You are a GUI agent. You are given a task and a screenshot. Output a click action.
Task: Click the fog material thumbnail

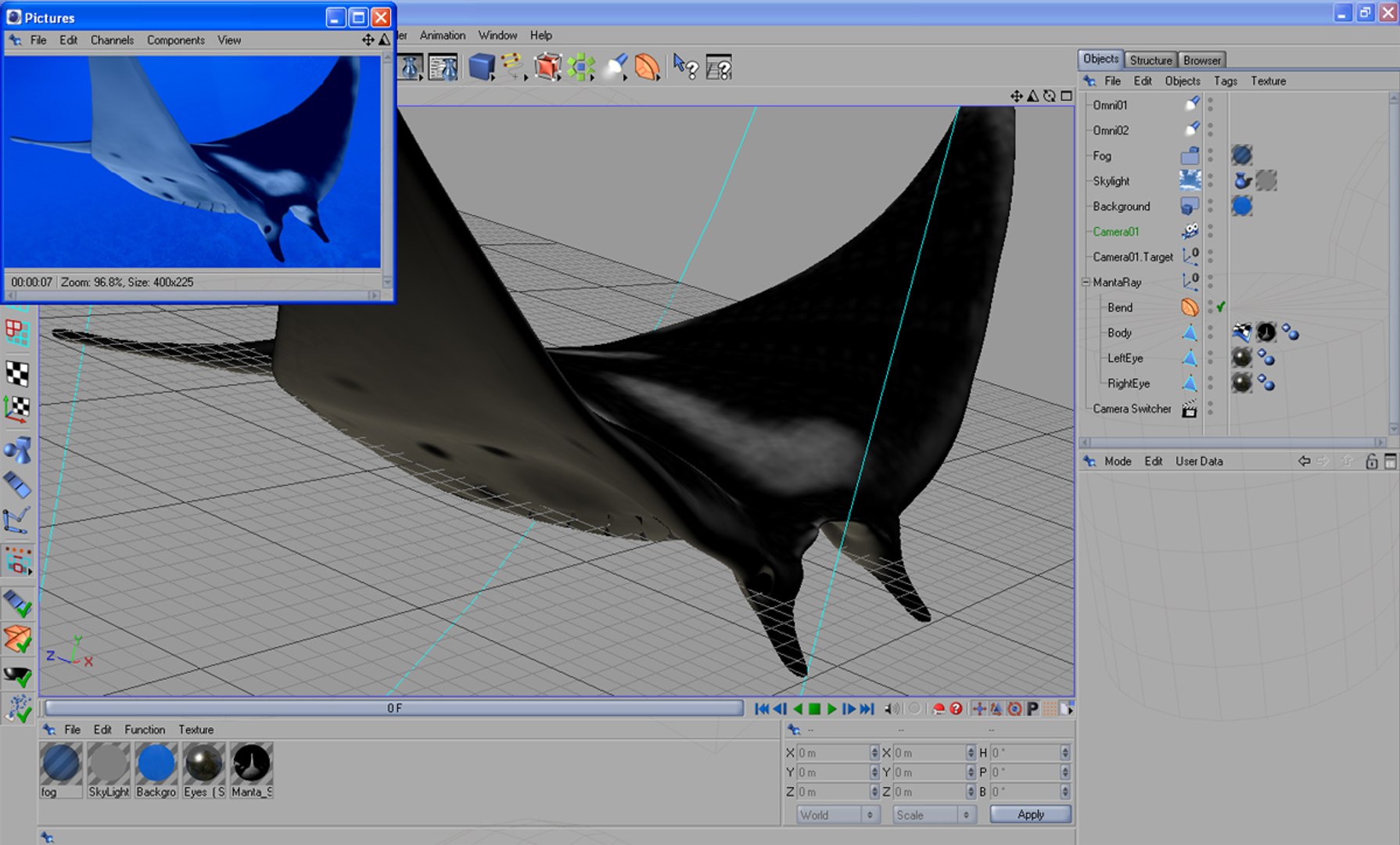[x=60, y=764]
